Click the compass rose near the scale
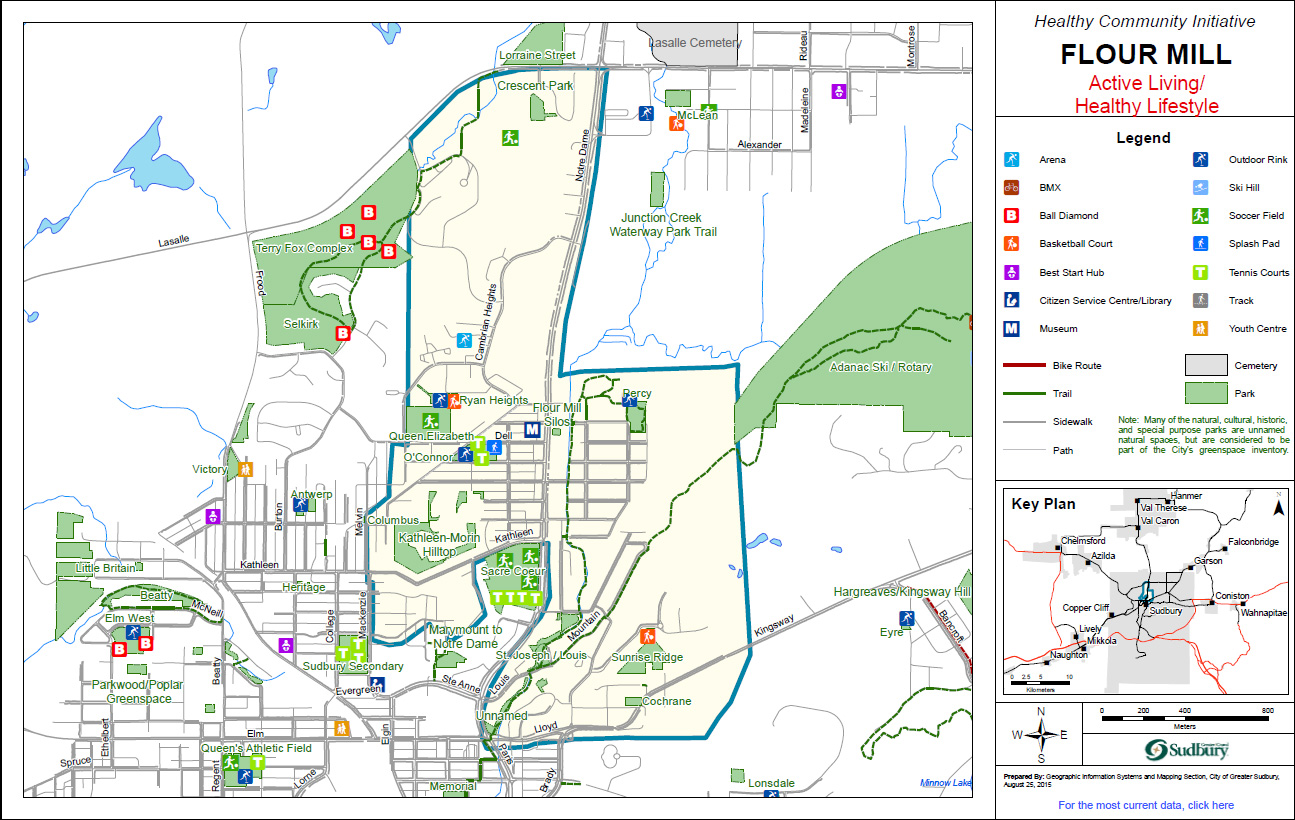The image size is (1295, 820). (x=1042, y=732)
